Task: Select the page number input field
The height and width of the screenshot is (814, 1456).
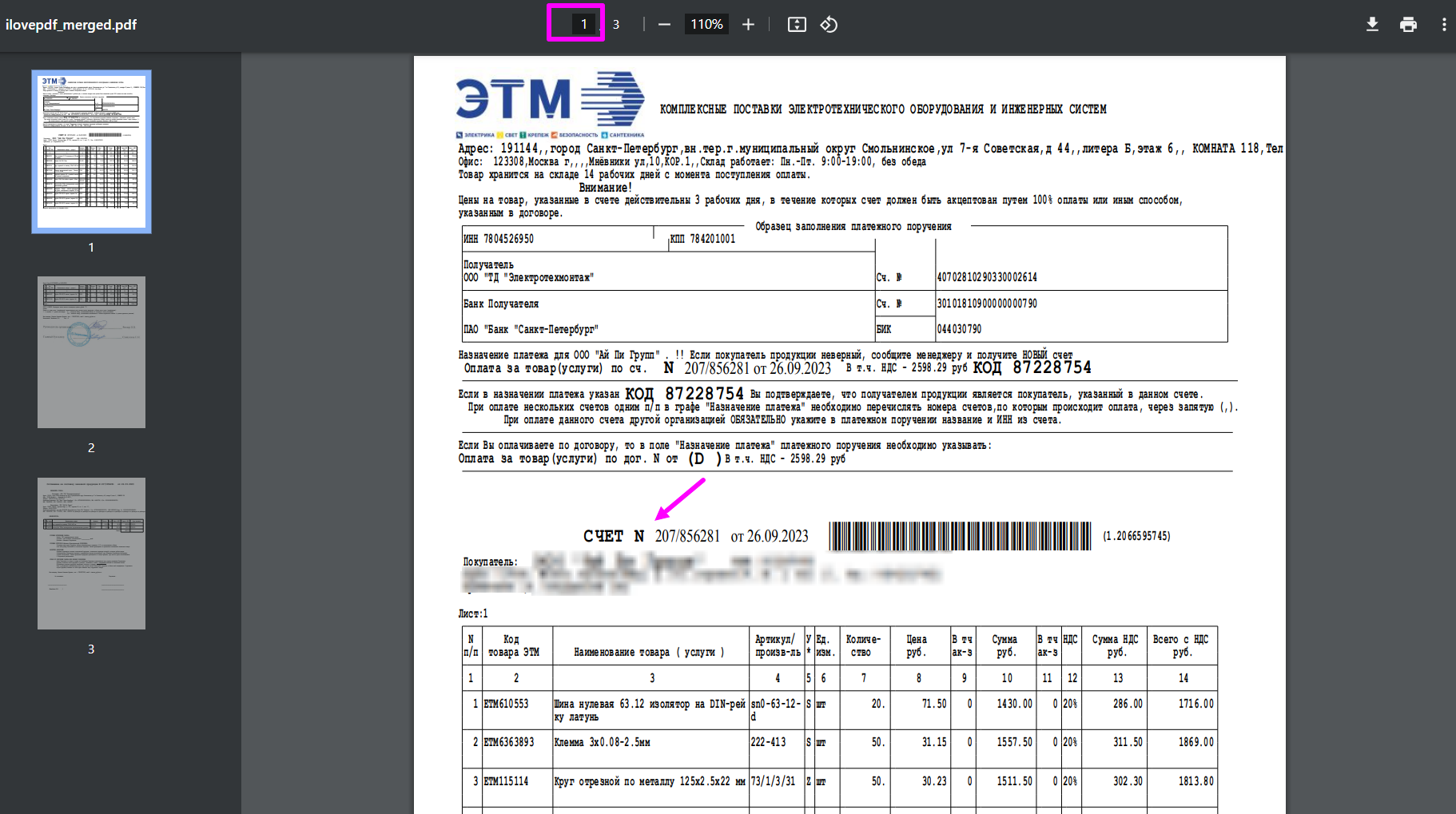Action: point(584,24)
